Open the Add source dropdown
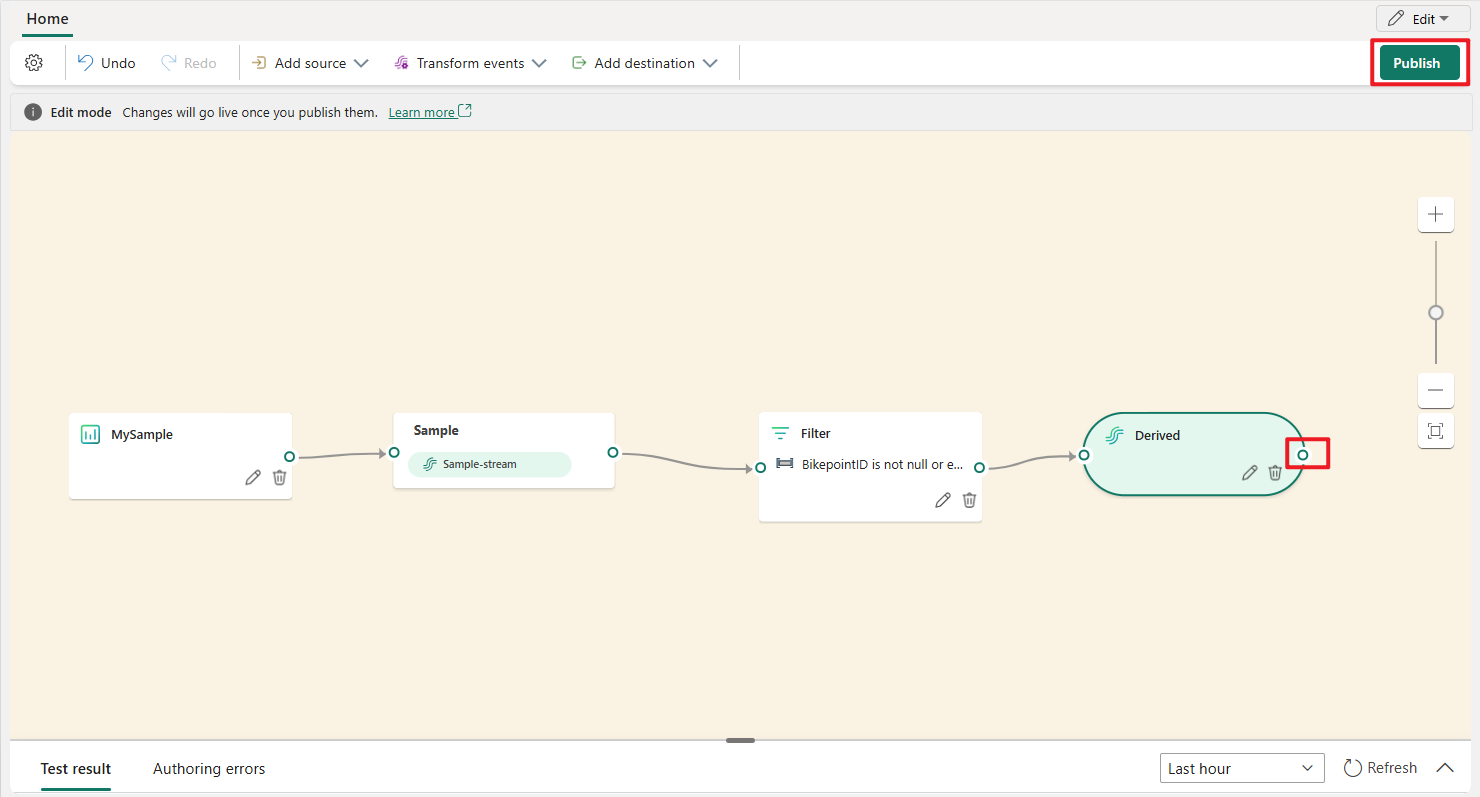The image size is (1480, 797). 310,62
